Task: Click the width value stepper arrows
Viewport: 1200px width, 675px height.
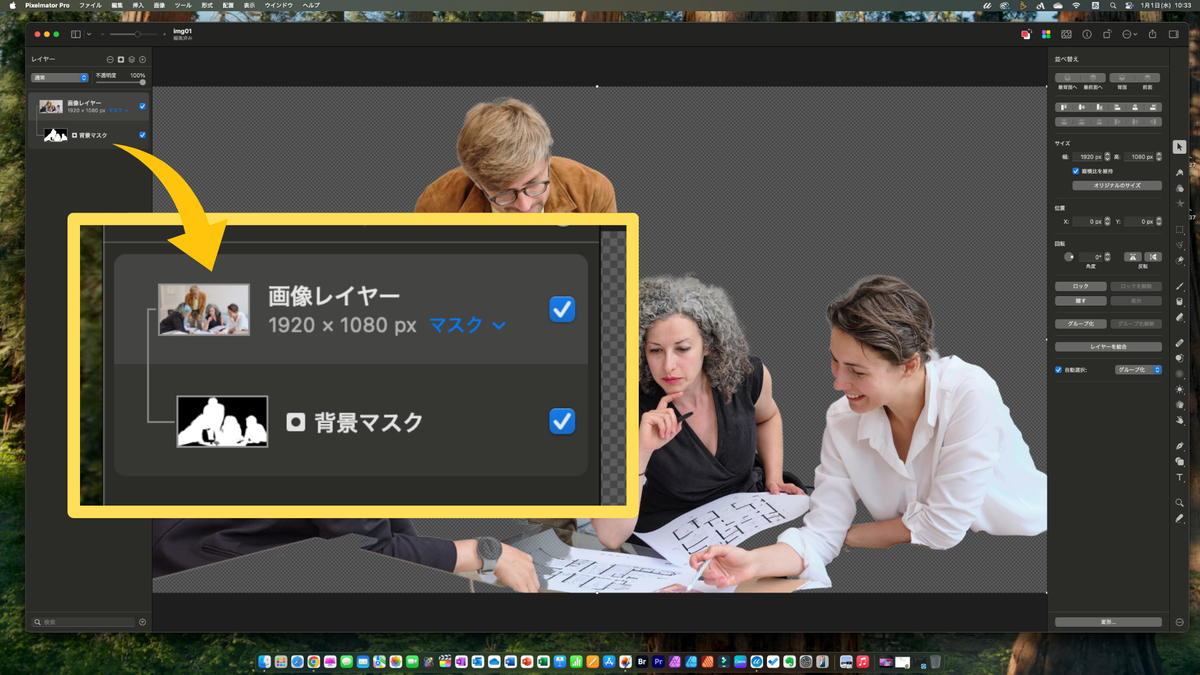Action: 1107,157
